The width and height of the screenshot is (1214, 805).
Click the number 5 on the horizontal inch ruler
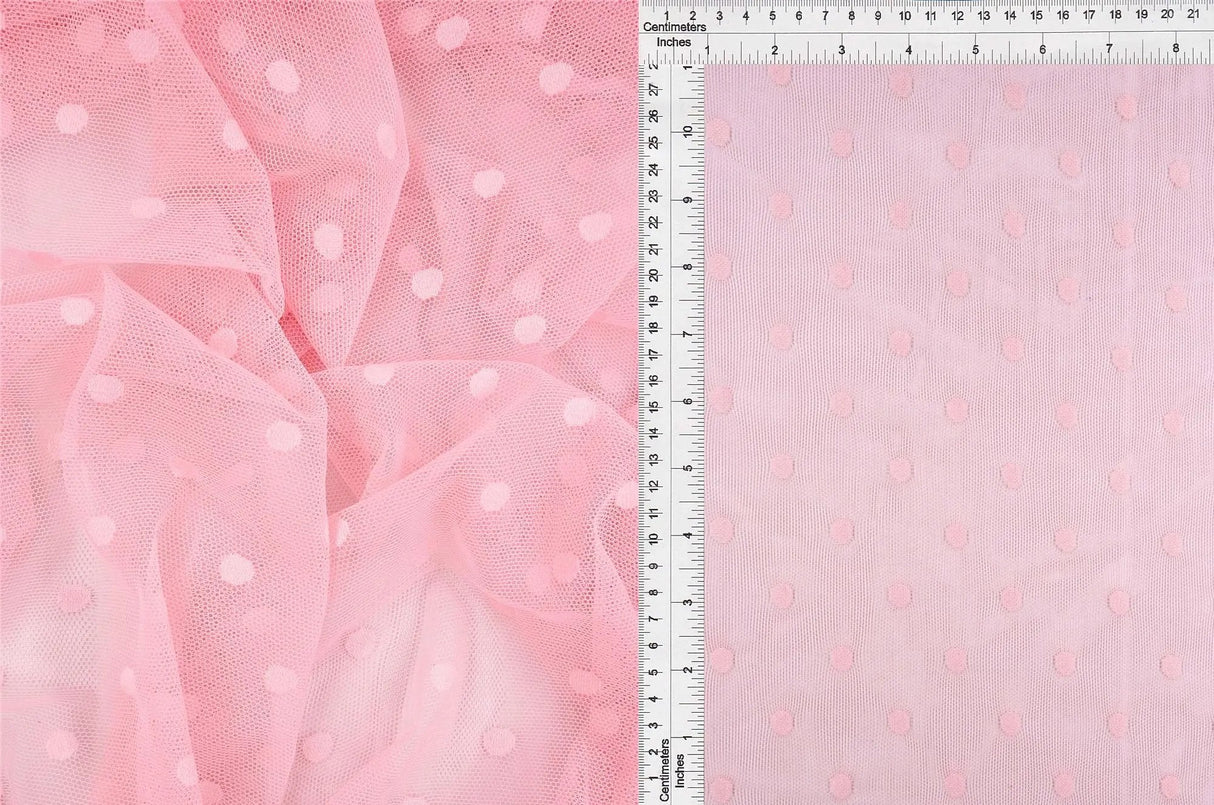976,48
